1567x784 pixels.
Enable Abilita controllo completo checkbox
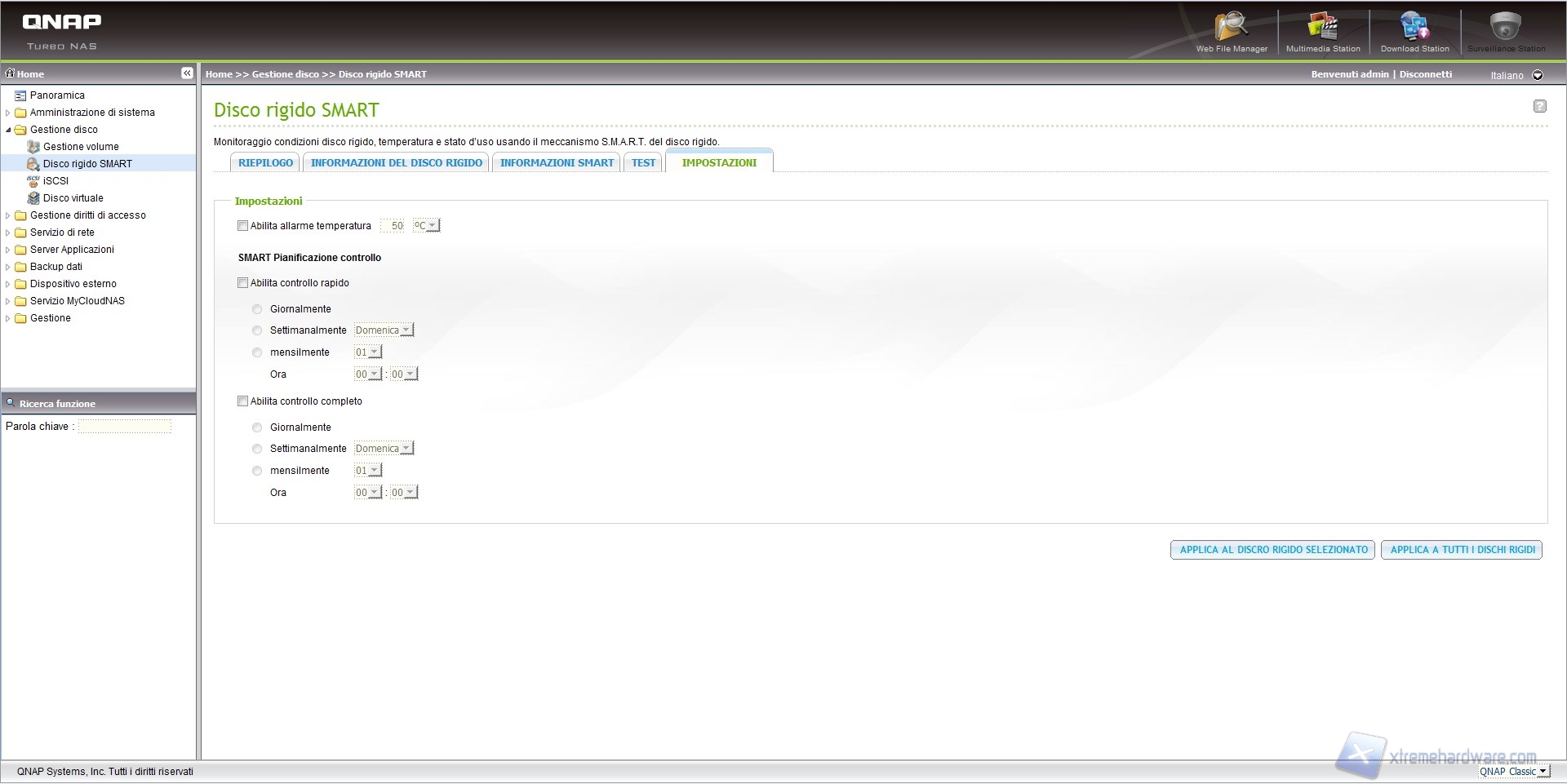[x=242, y=401]
